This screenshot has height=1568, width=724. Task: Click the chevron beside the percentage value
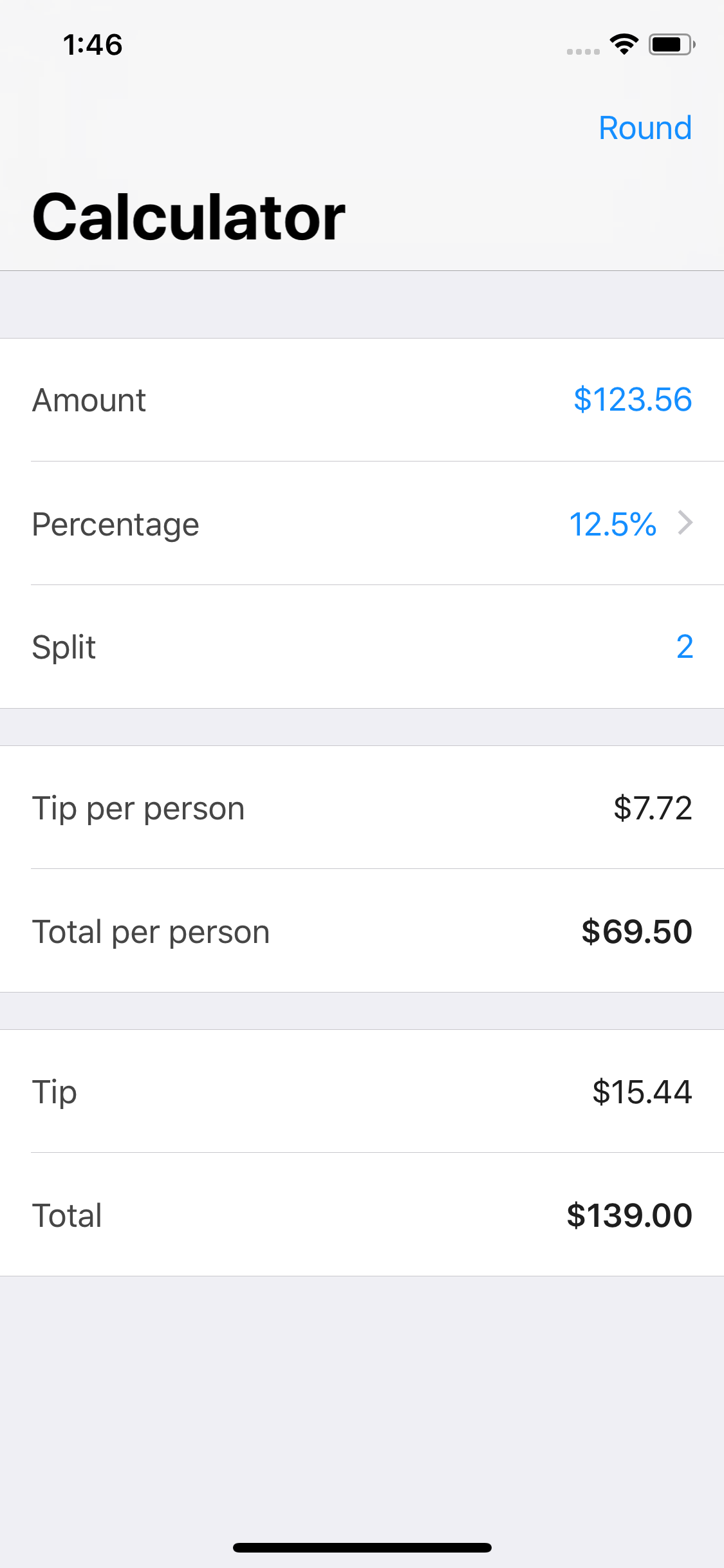coord(685,523)
